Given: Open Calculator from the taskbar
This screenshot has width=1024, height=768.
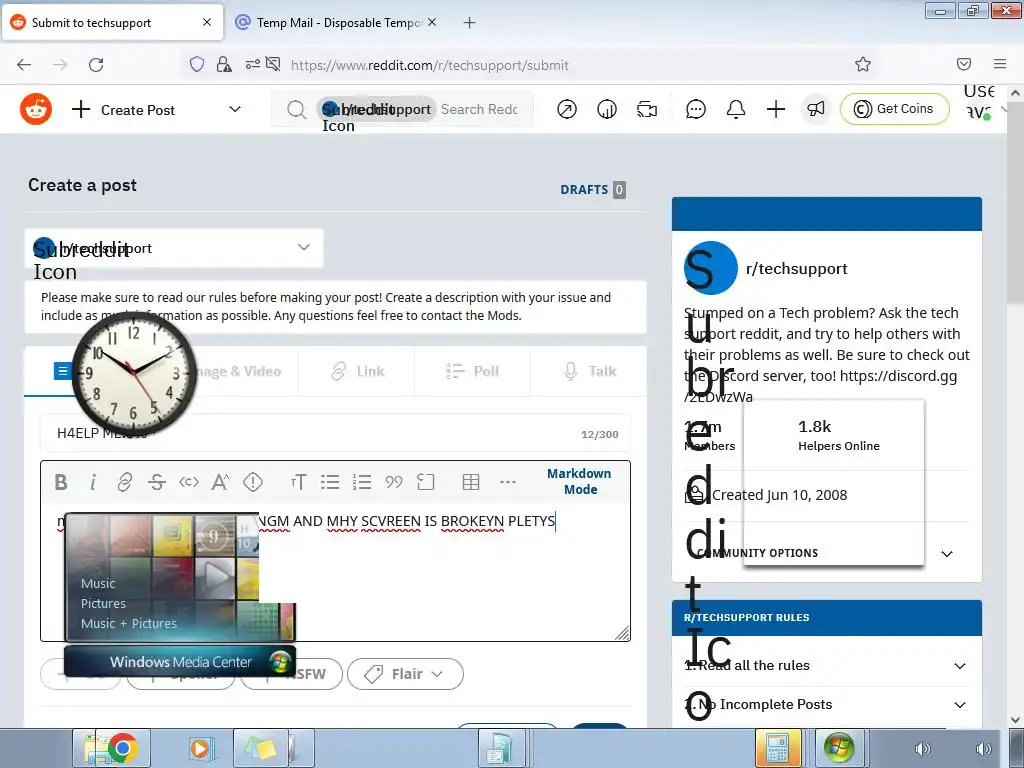Looking at the screenshot, I should coord(777,748).
